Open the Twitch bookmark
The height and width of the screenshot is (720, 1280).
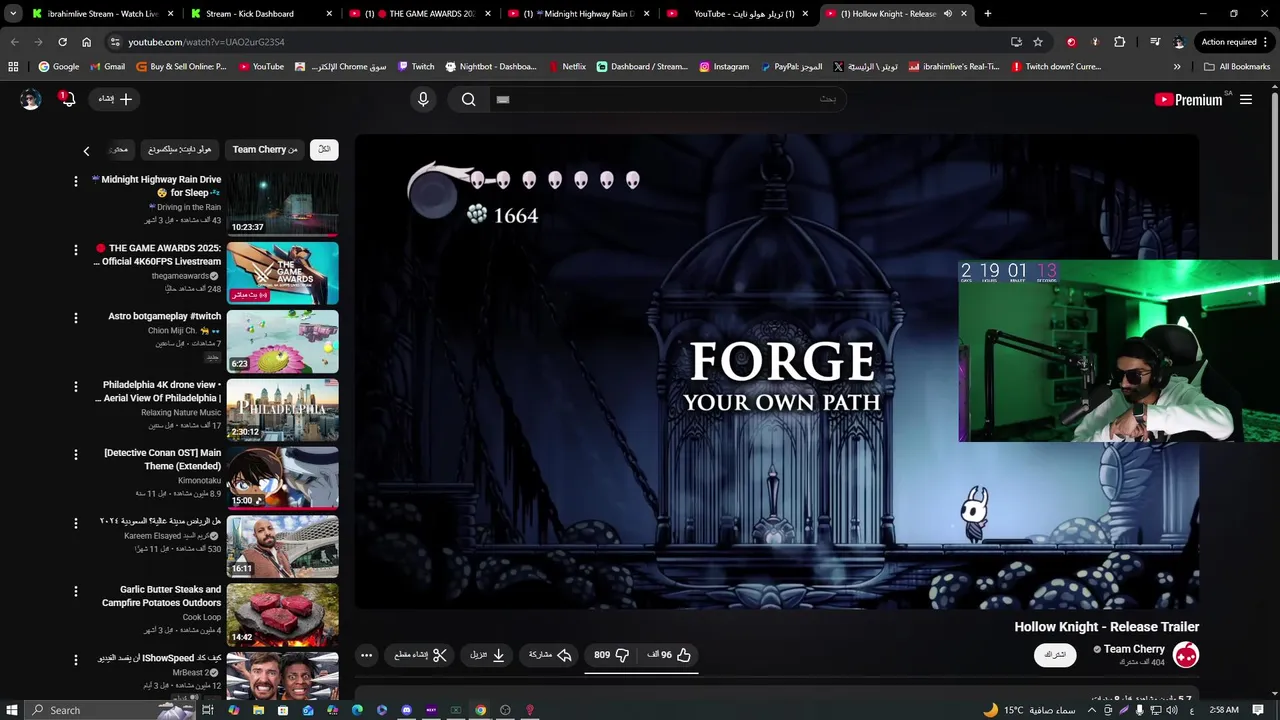point(416,67)
